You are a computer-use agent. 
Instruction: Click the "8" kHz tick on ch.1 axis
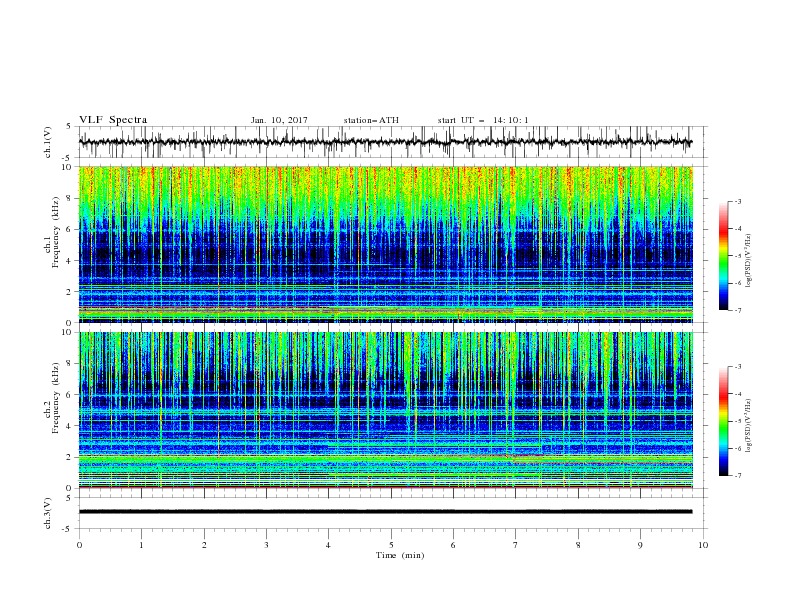69,198
